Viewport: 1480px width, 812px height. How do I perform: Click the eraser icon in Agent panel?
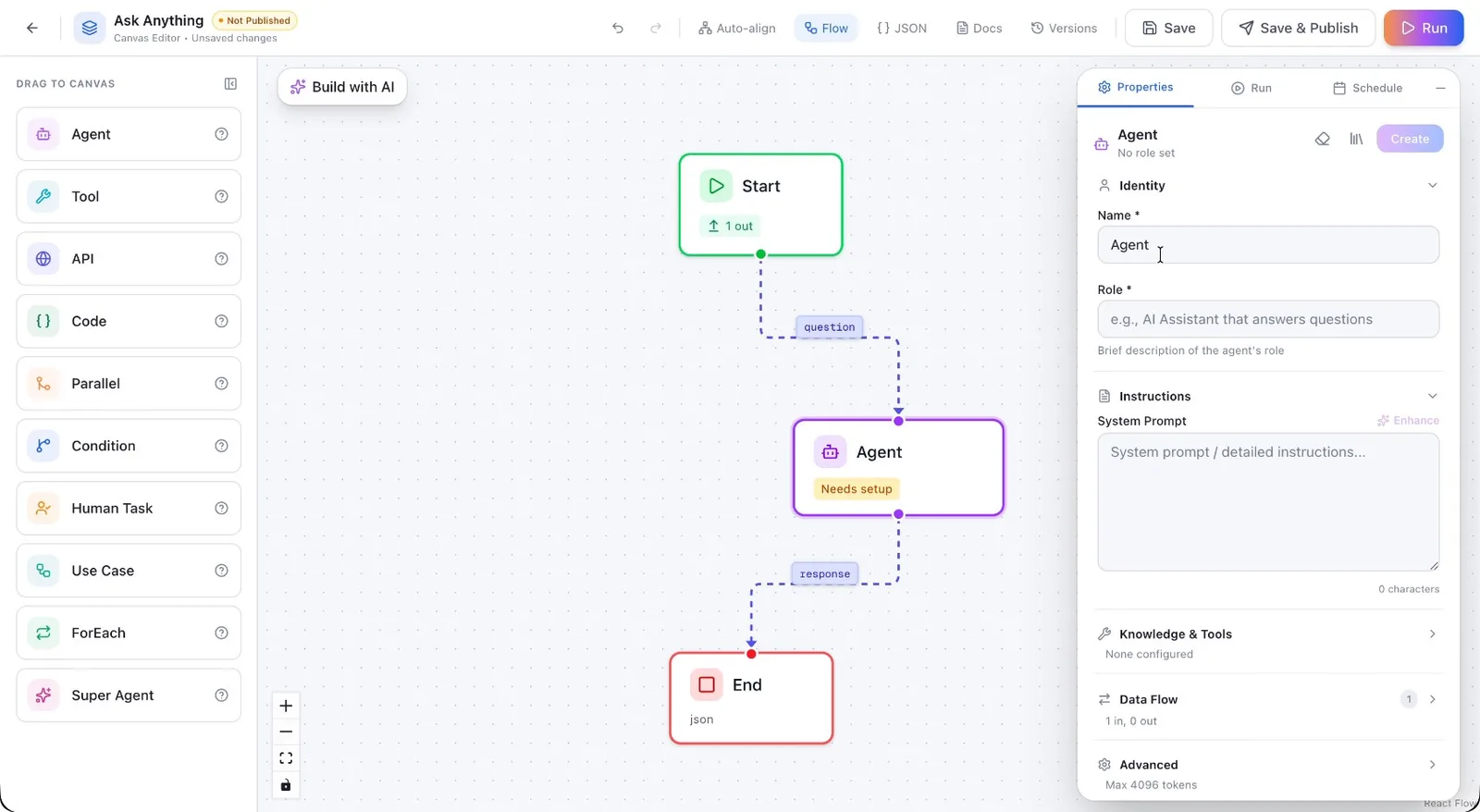pyautogui.click(x=1323, y=139)
